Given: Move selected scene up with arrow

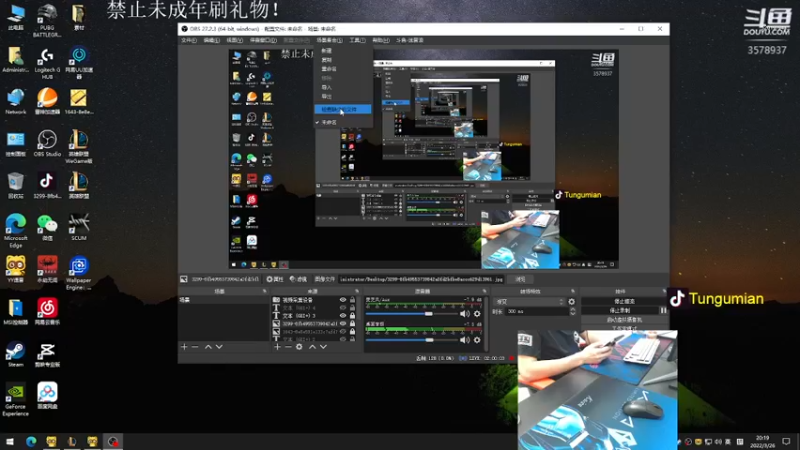Looking at the screenshot, I should pos(208,347).
